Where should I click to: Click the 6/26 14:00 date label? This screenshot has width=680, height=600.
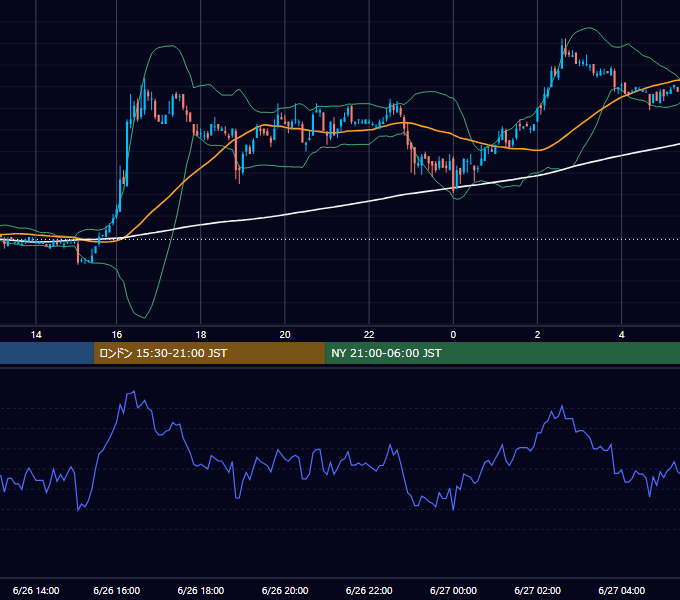pyautogui.click(x=36, y=590)
